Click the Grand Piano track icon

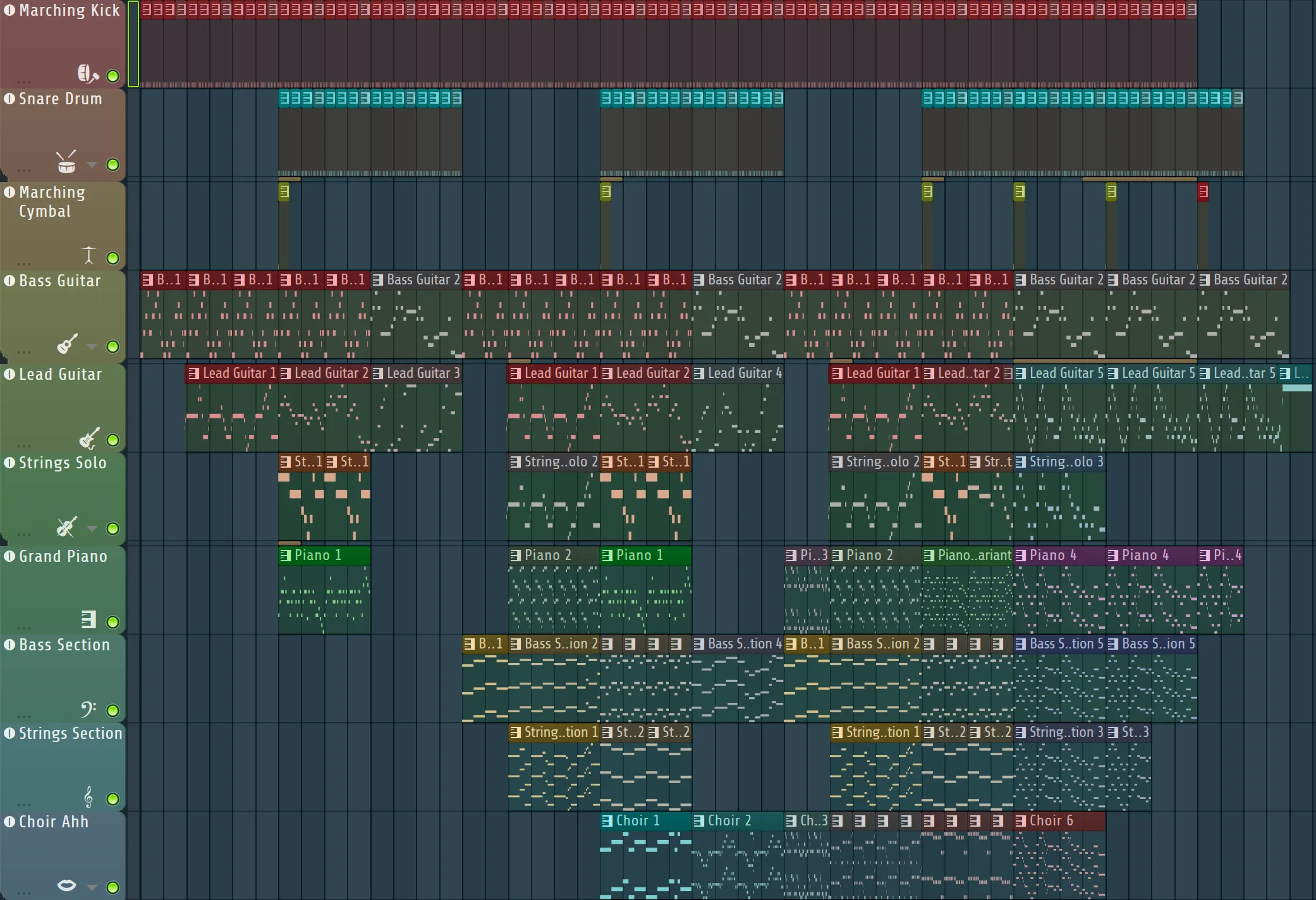click(88, 619)
